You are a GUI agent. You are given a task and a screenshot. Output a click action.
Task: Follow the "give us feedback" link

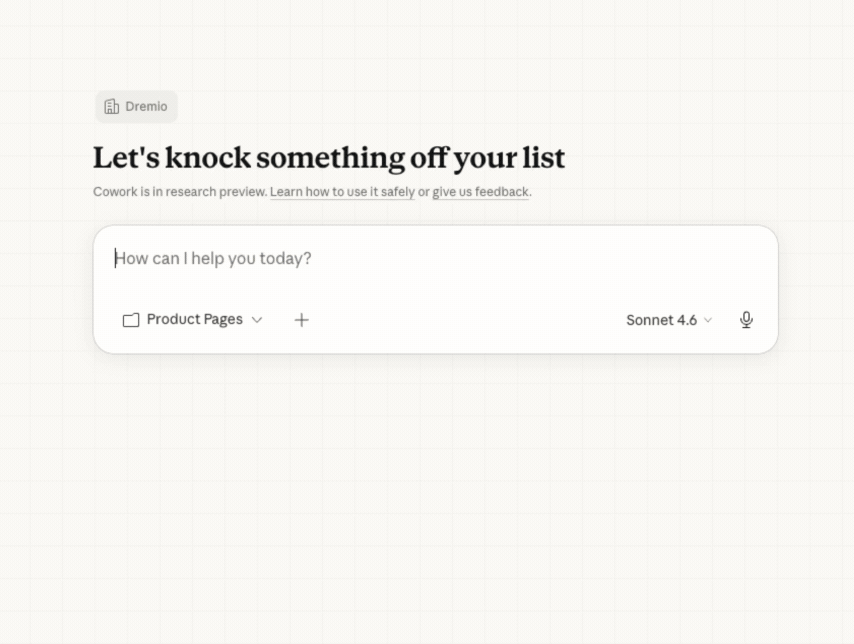(x=480, y=192)
